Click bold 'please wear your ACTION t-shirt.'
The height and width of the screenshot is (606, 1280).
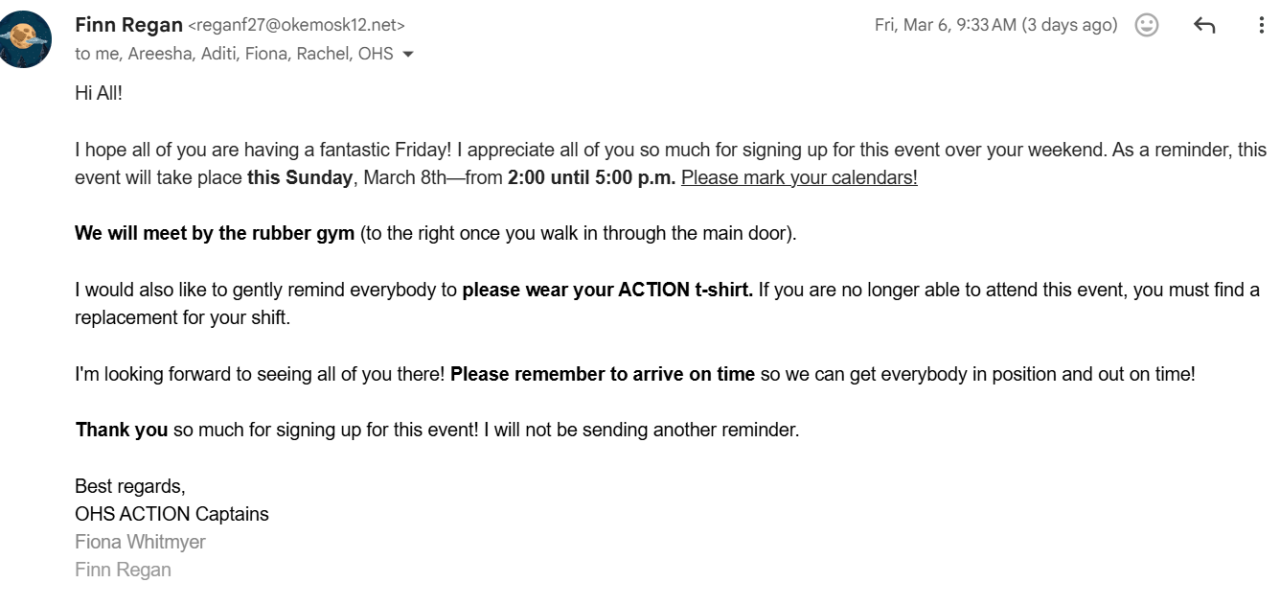point(607,290)
